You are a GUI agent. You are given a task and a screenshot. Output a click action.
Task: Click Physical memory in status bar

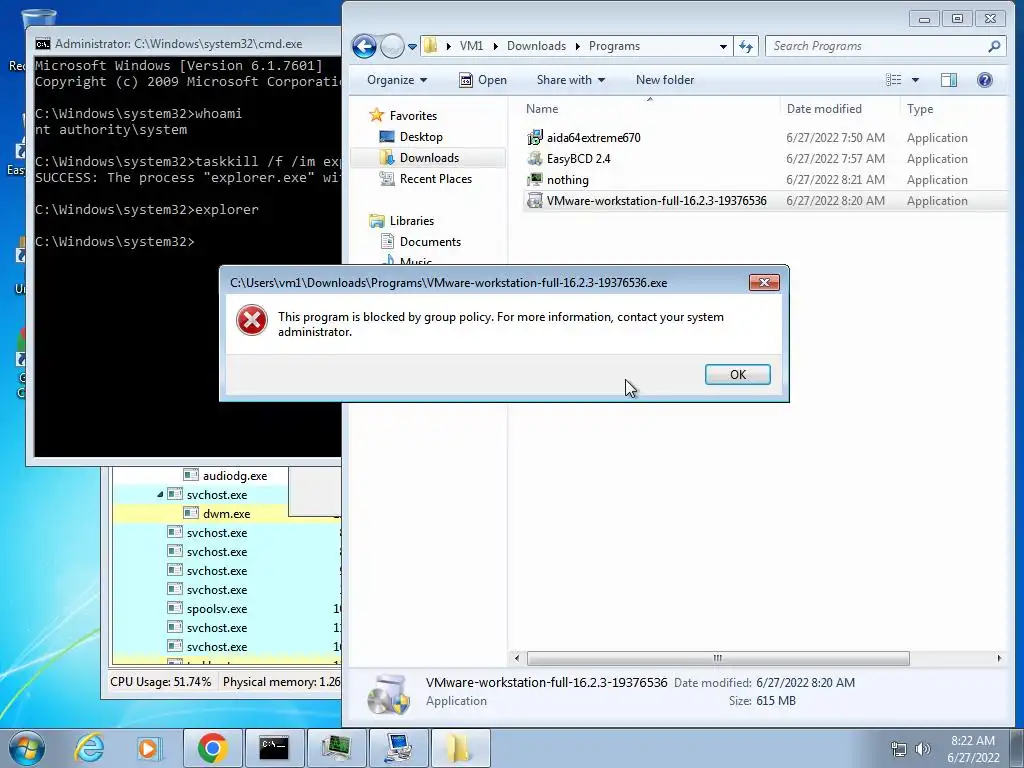click(x=281, y=682)
